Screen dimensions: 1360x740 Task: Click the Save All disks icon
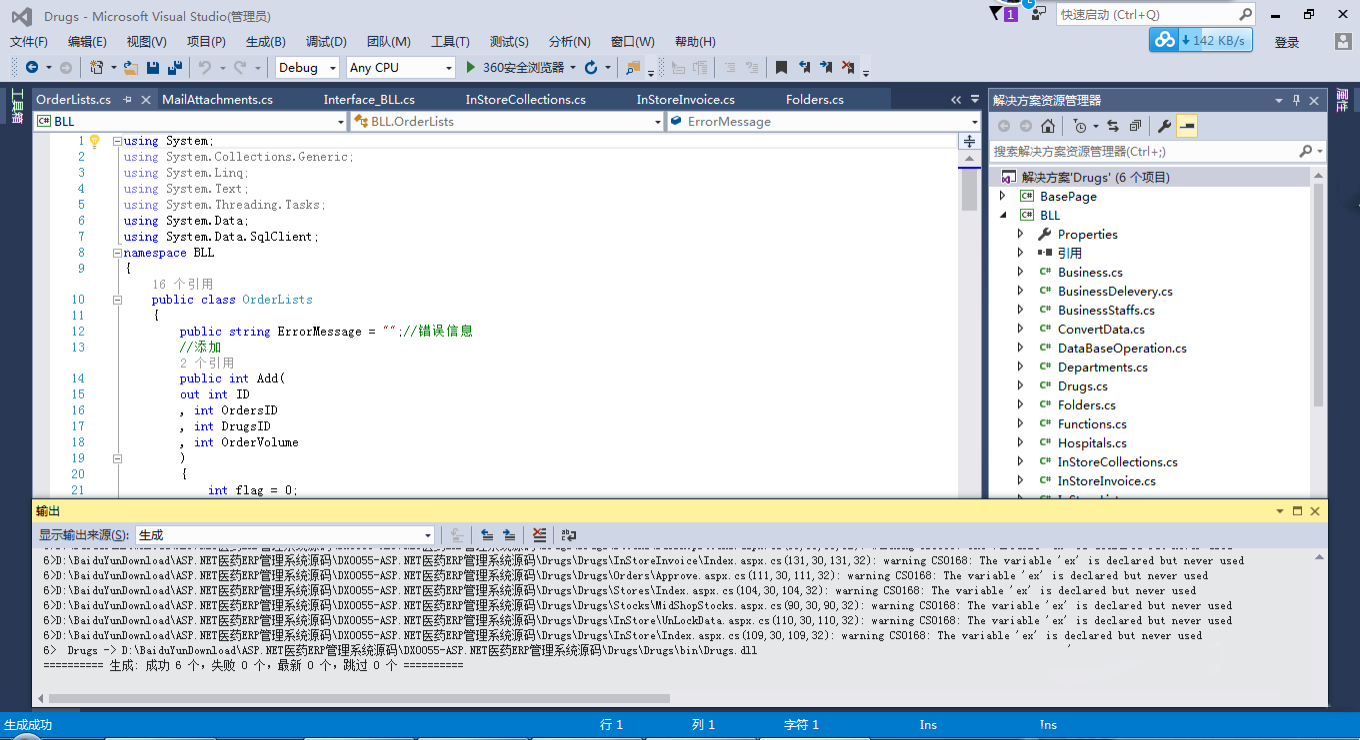(x=175, y=67)
